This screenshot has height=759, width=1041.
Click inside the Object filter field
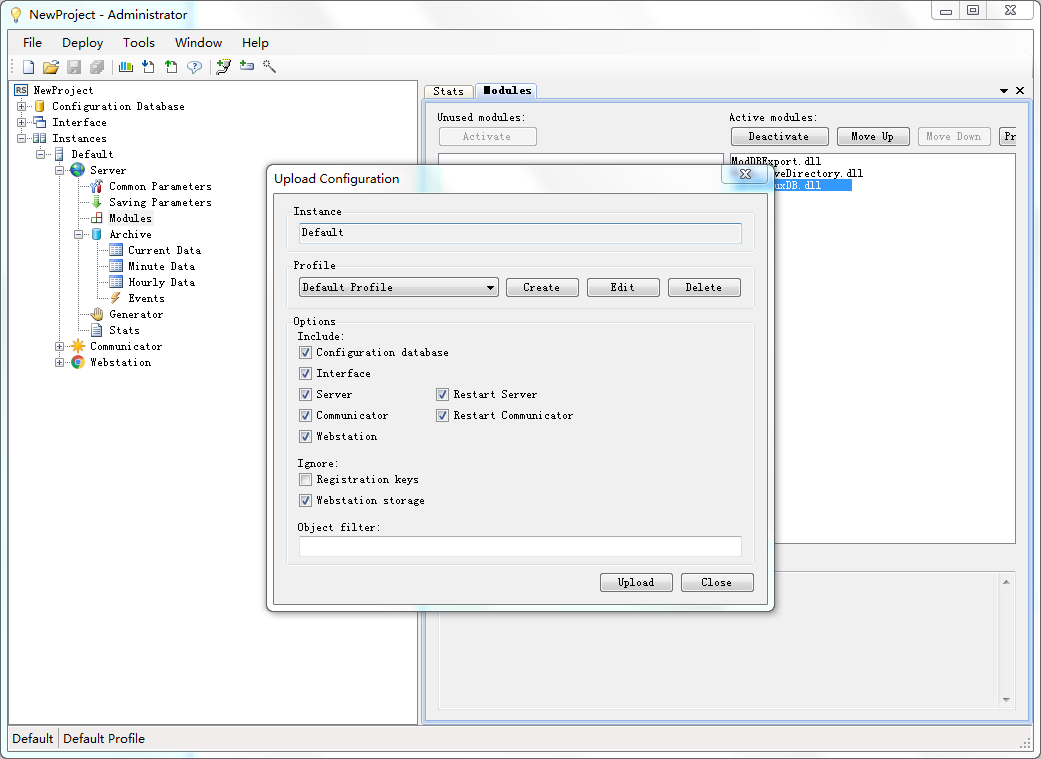tap(519, 546)
